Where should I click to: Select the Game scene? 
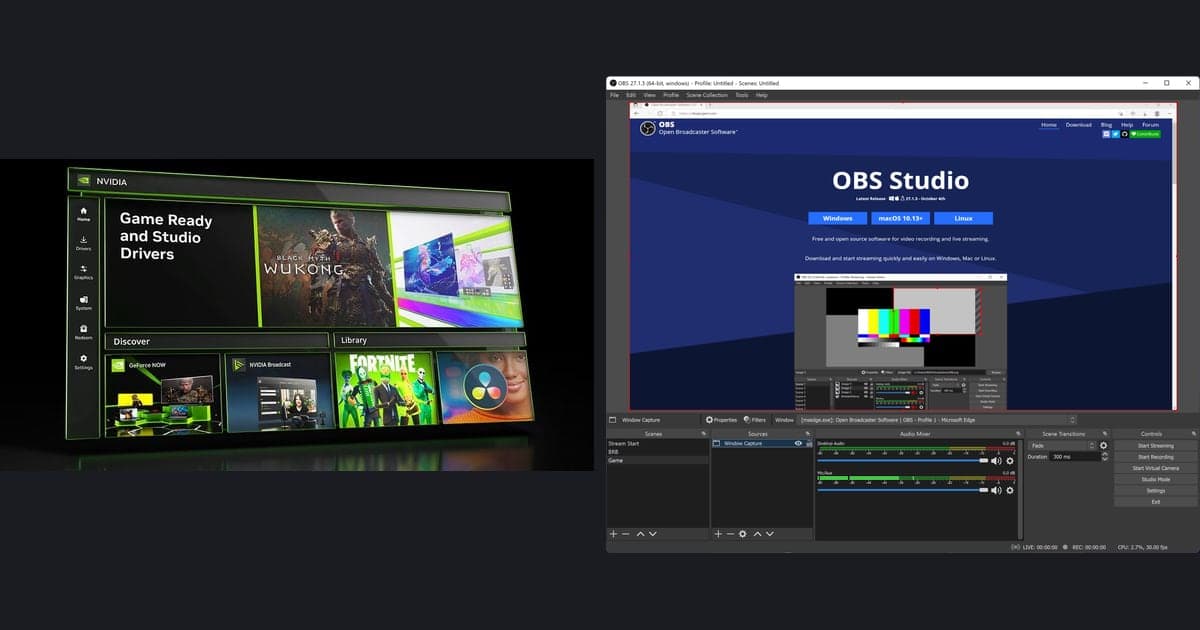click(x=657, y=461)
